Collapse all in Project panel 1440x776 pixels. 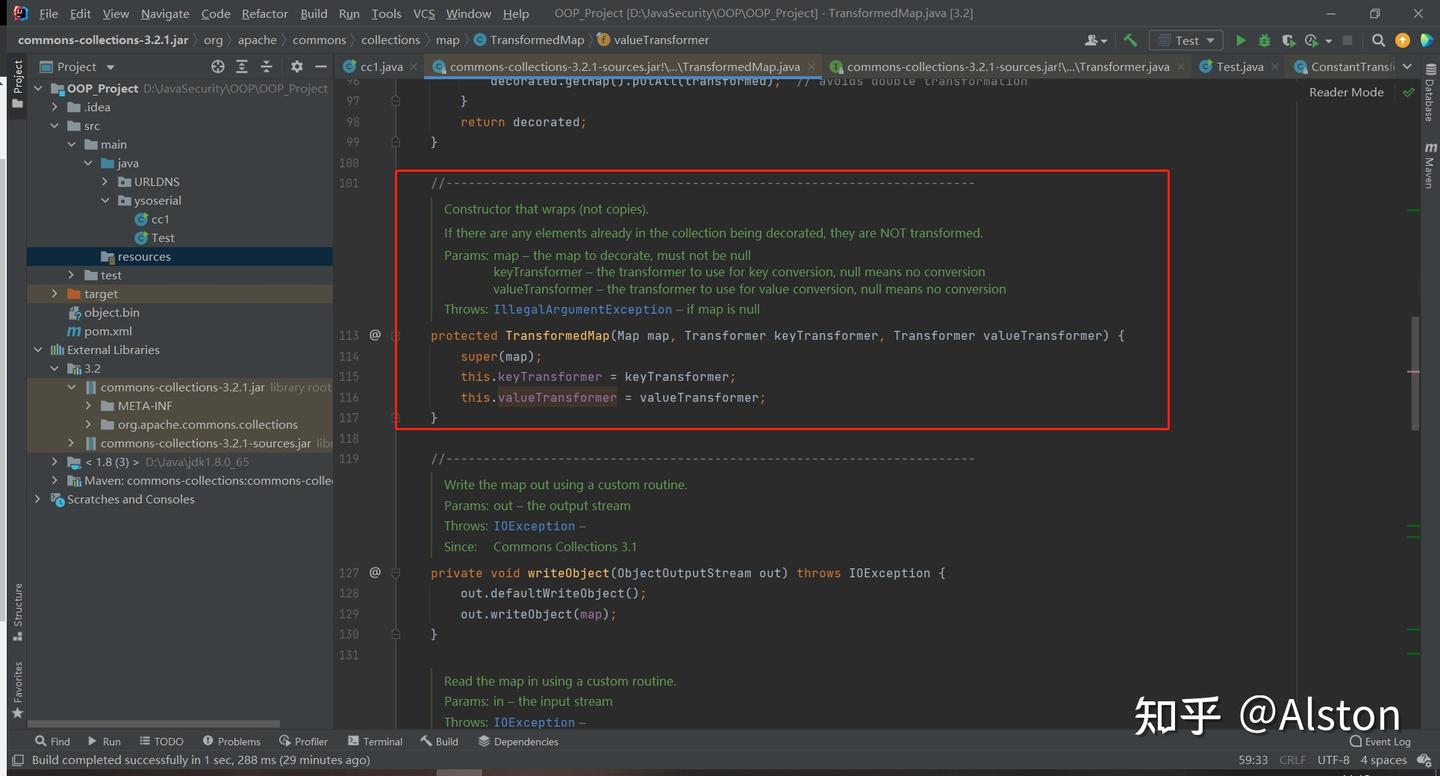pyautogui.click(x=266, y=66)
